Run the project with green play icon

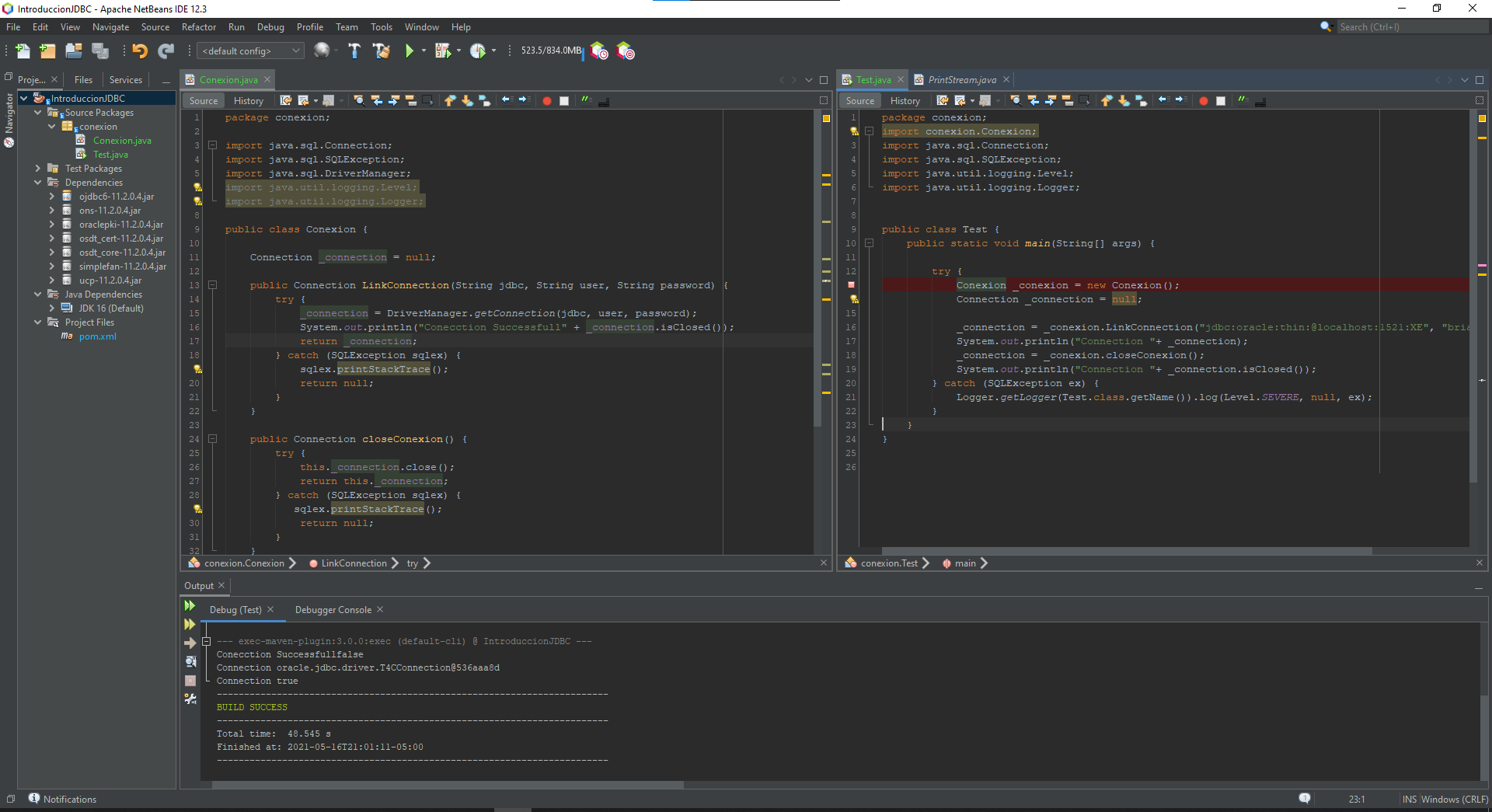click(409, 51)
